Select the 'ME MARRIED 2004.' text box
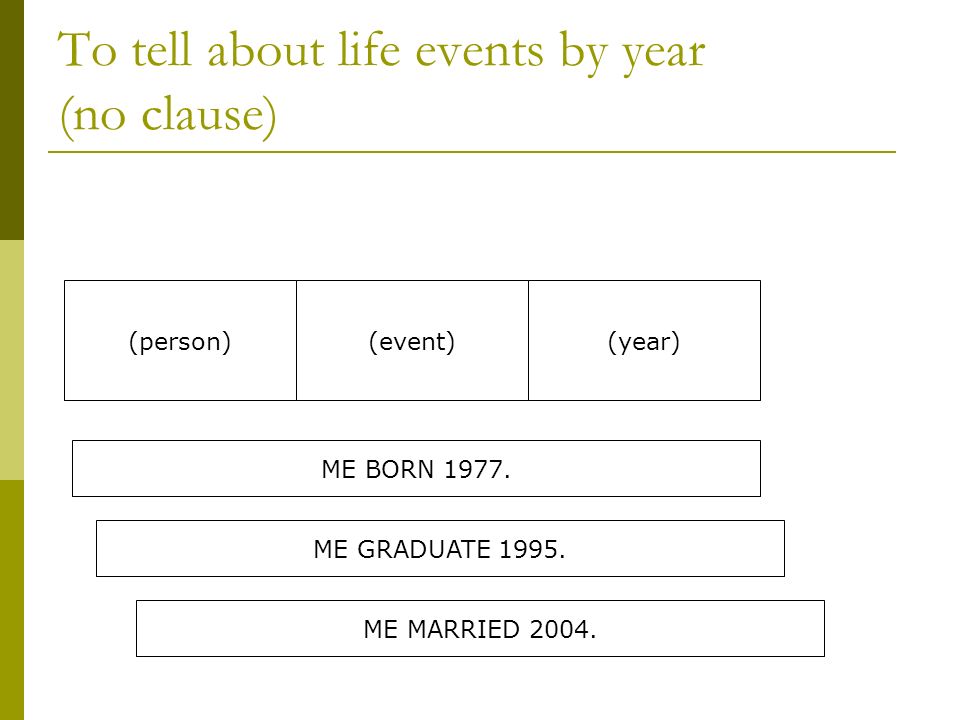The image size is (960, 720). pyautogui.click(x=480, y=629)
